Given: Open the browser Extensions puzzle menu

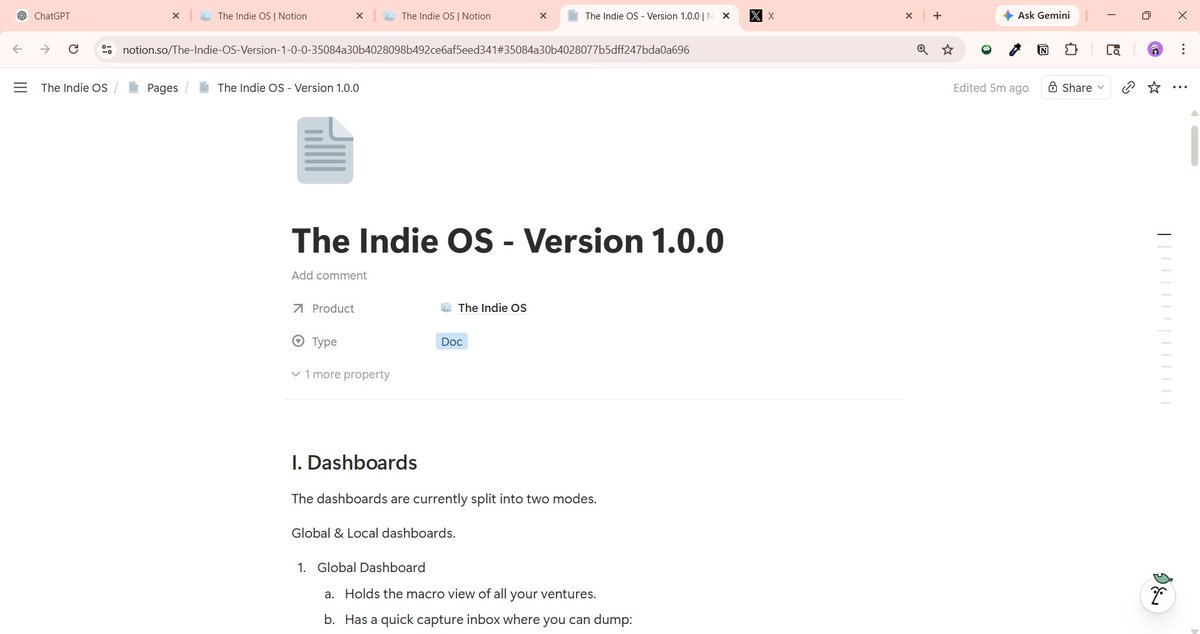Looking at the screenshot, I should [1071, 49].
